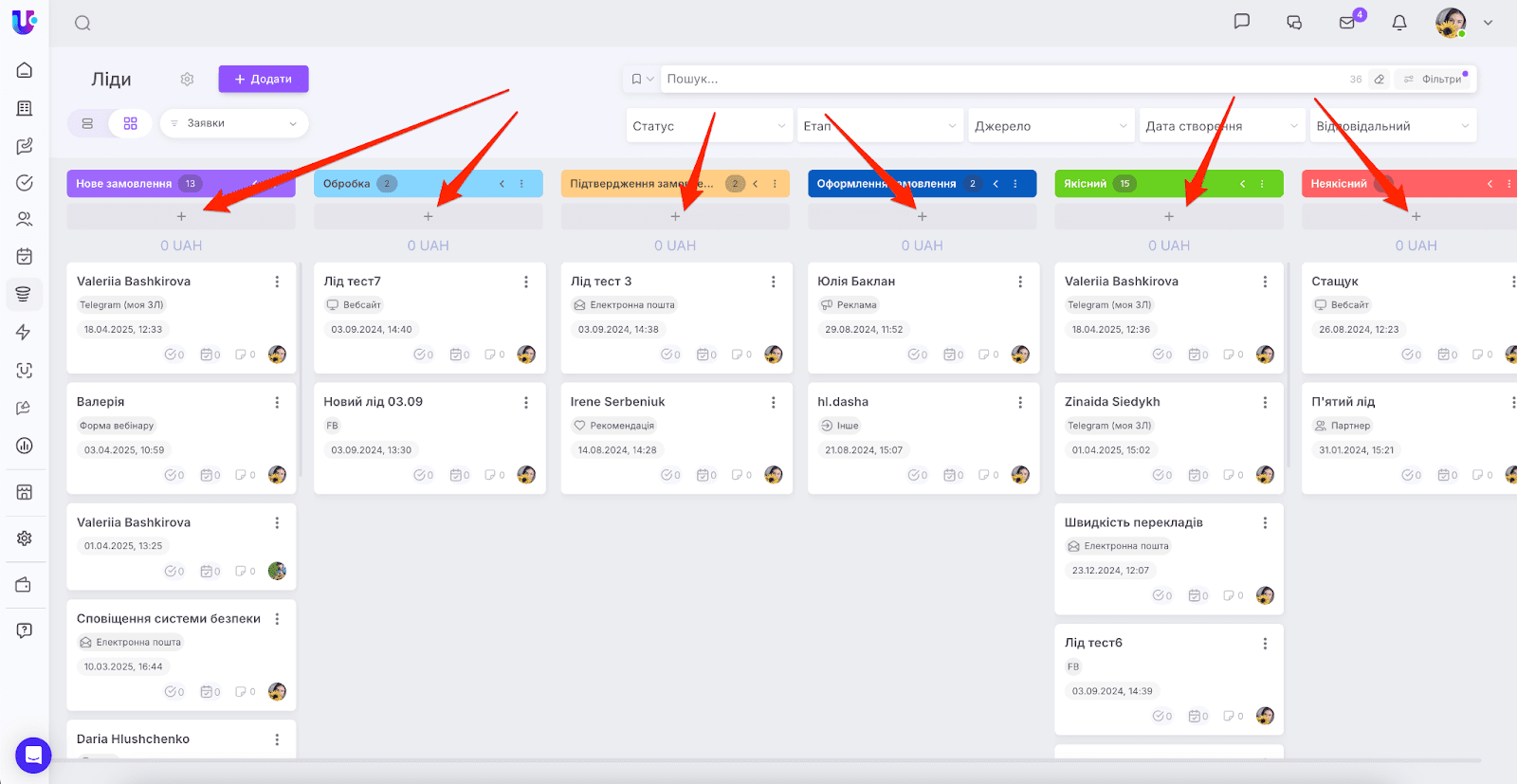1517x784 pixels.
Task: Open three-dot menu on Новий лід 03.09 card
Action: point(526,403)
